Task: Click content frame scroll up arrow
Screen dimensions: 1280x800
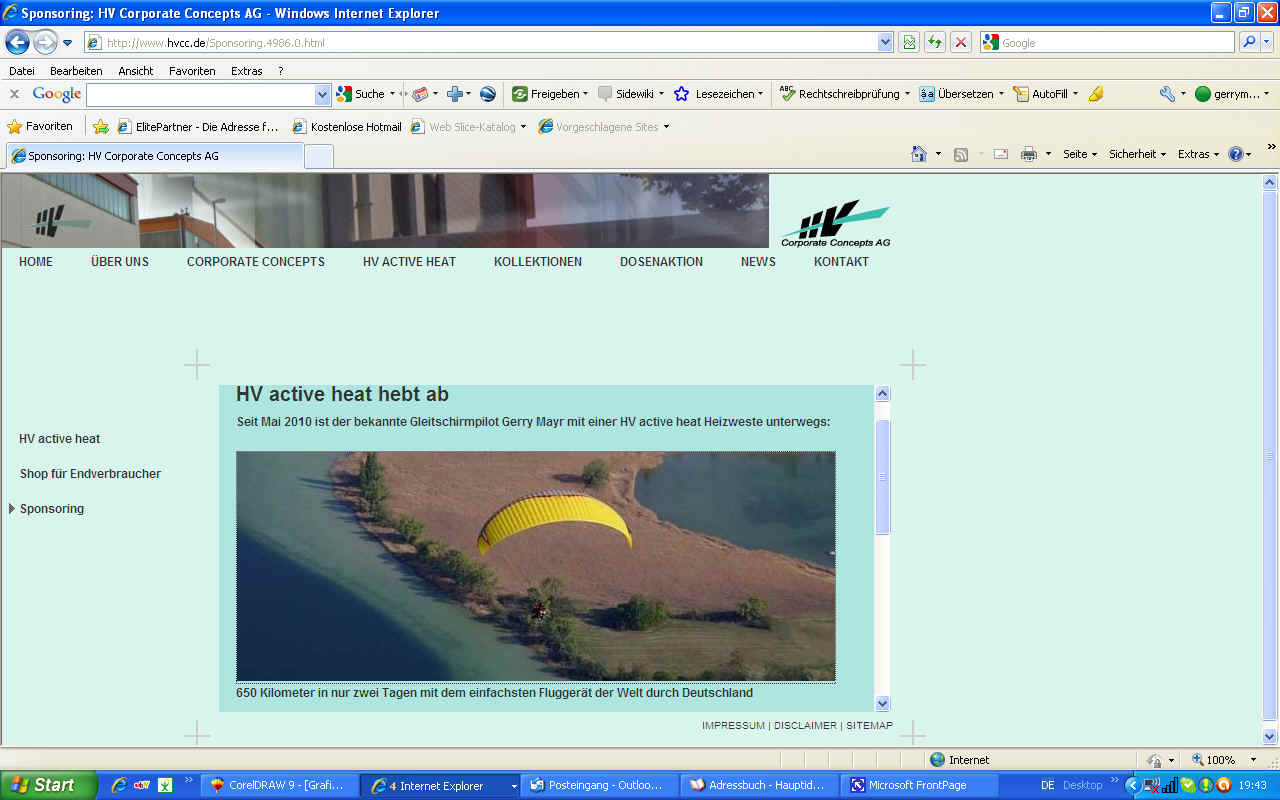Action: pos(882,394)
